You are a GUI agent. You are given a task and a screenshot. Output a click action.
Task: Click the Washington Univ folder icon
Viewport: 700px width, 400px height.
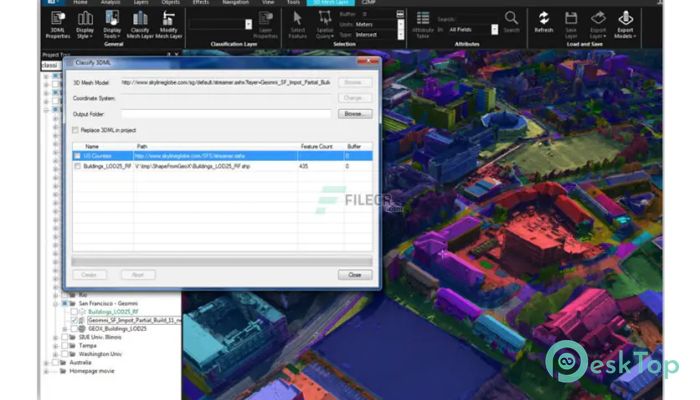click(x=72, y=354)
